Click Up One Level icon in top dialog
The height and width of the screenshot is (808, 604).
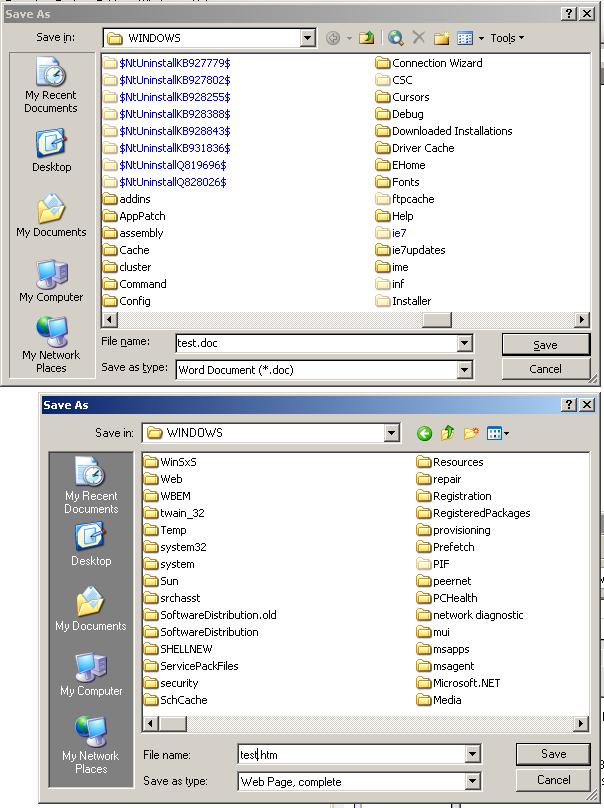pos(366,38)
